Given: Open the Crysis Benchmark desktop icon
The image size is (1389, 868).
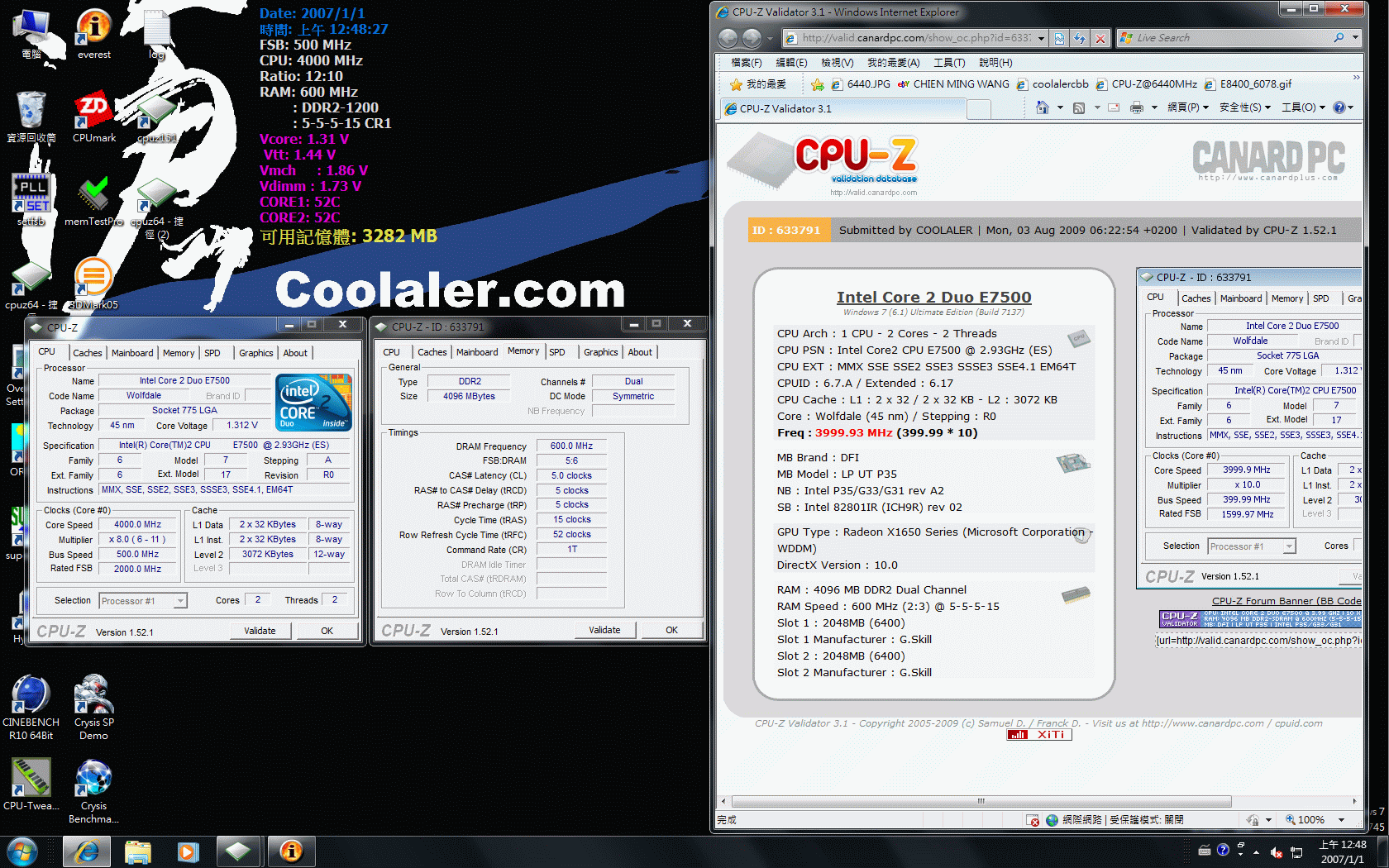Looking at the screenshot, I should pos(93,792).
